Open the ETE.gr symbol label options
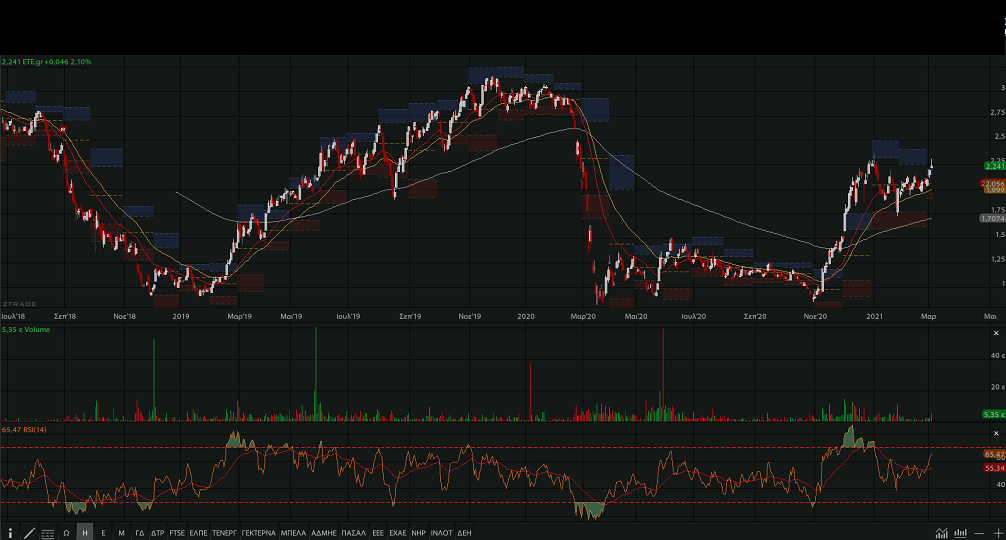 46,62
